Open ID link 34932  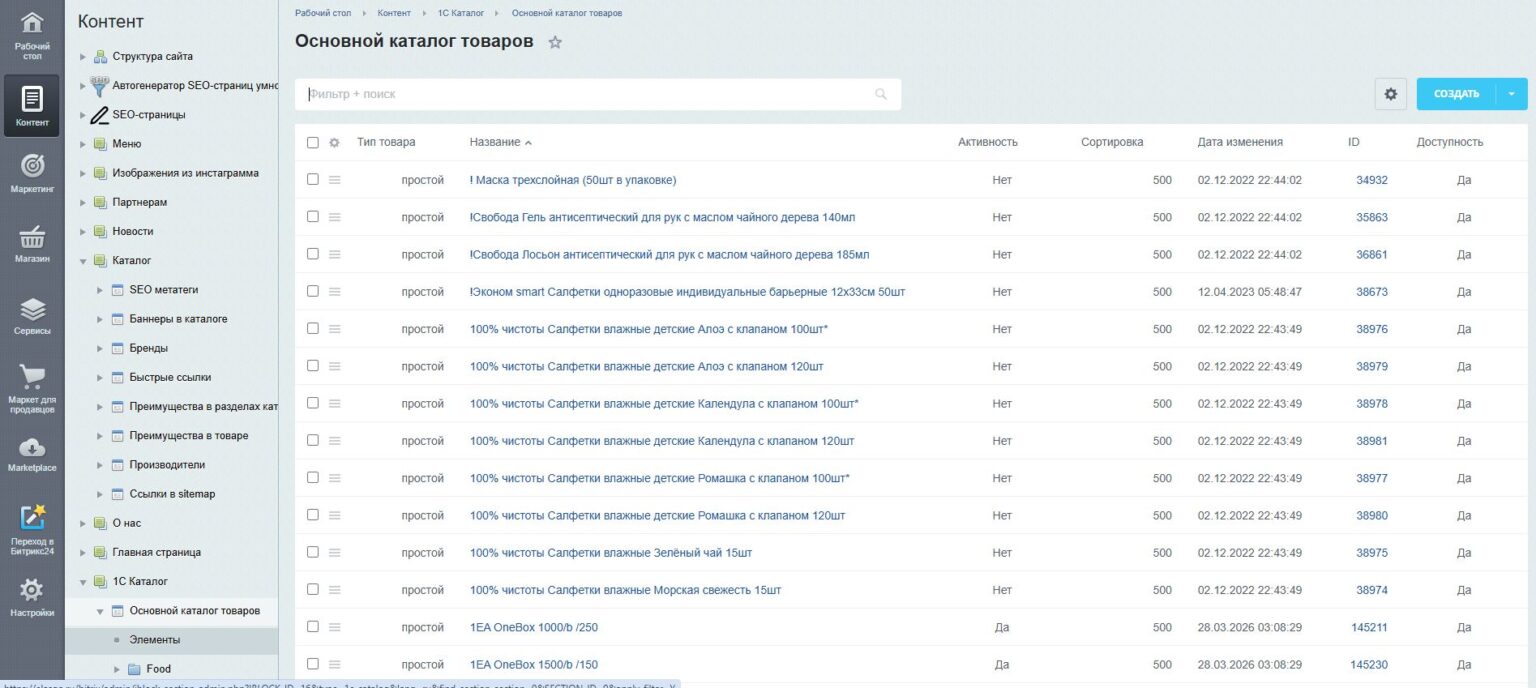pyautogui.click(x=1372, y=180)
